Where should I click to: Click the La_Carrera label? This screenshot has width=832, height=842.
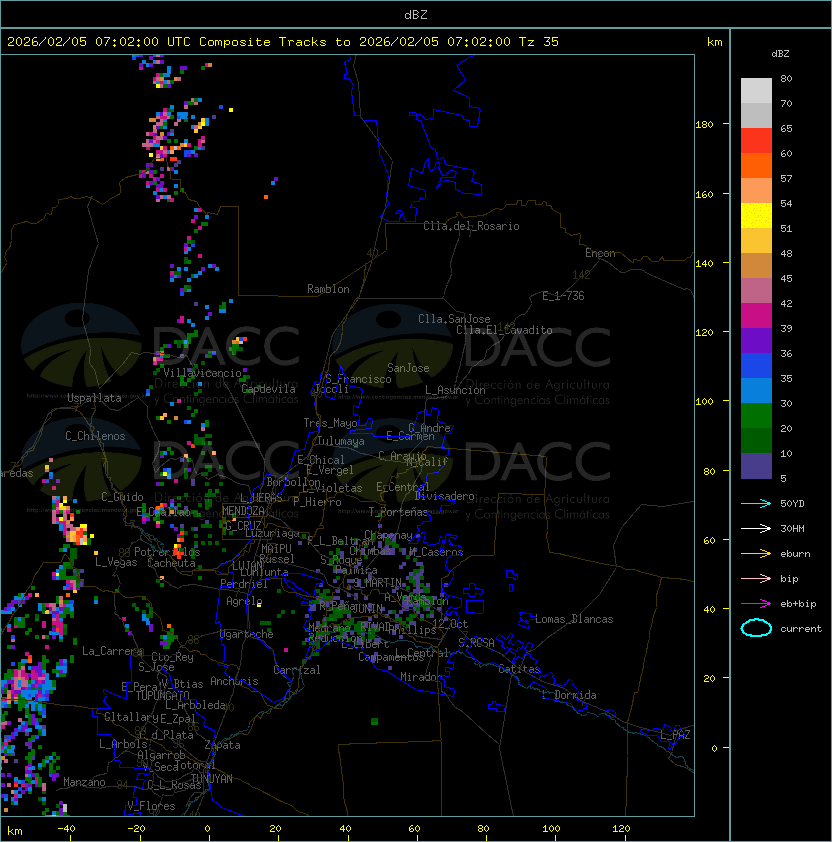coord(112,651)
